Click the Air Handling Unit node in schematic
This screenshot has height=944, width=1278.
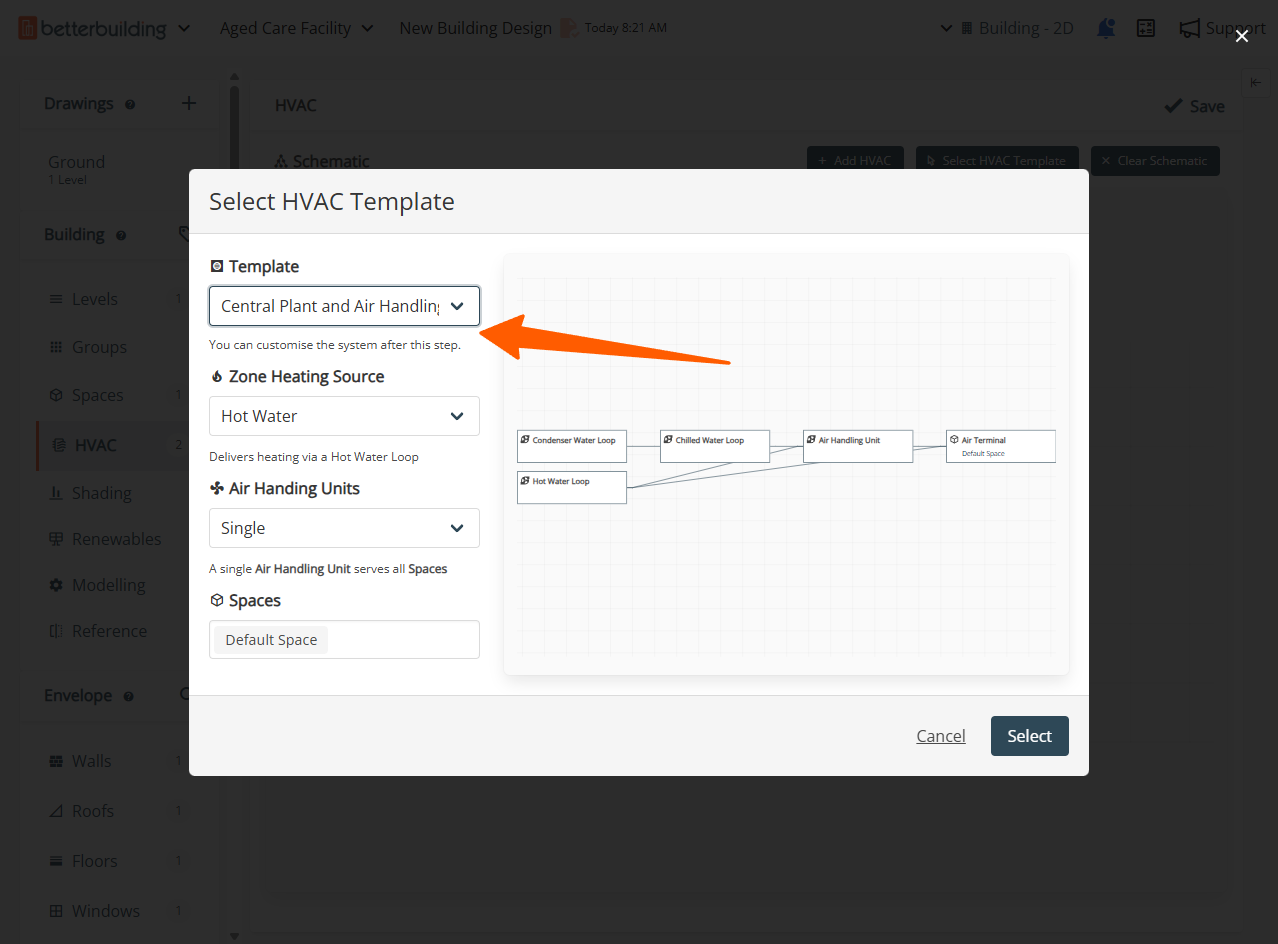click(857, 446)
